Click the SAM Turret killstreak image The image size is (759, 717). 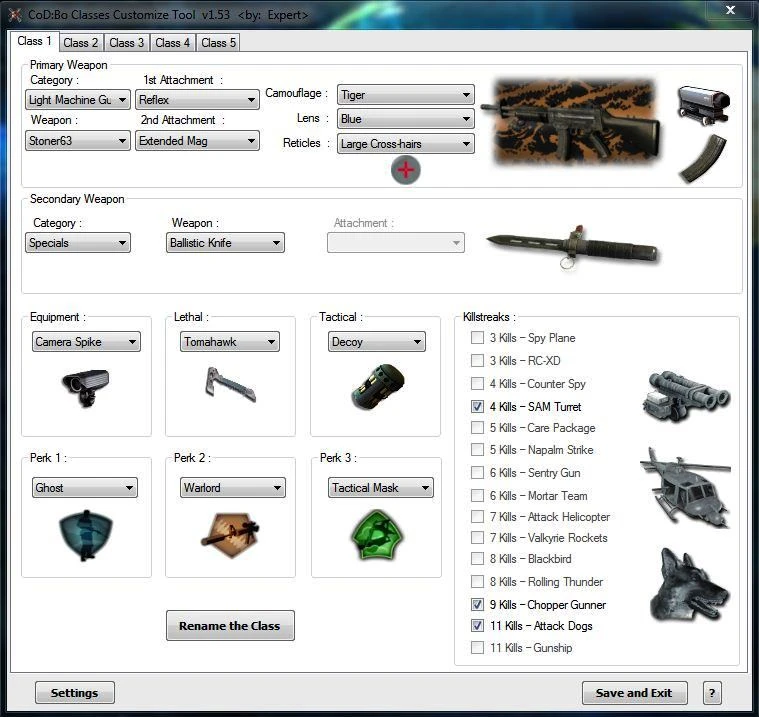(x=686, y=396)
